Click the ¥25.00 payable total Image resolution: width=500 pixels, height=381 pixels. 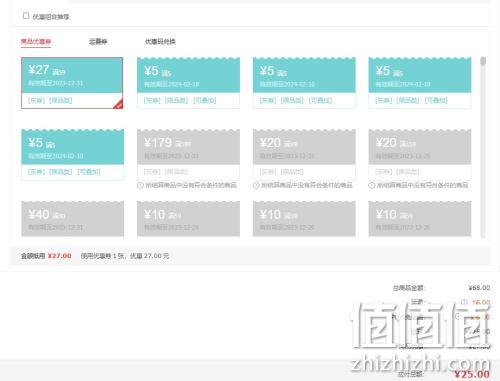(472, 375)
